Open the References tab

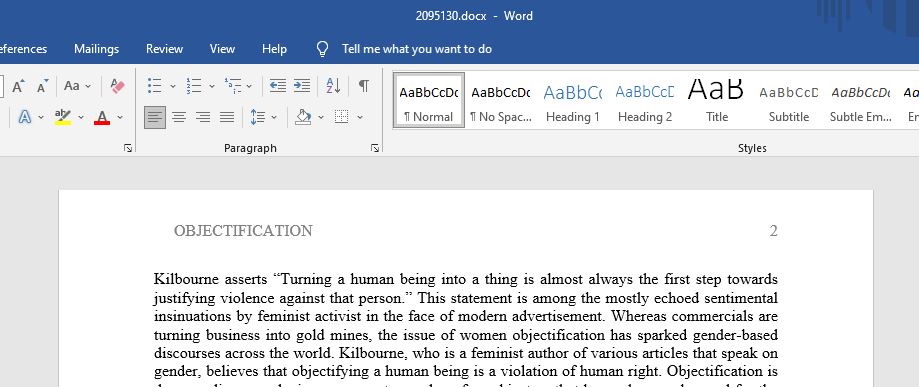click(x=23, y=49)
